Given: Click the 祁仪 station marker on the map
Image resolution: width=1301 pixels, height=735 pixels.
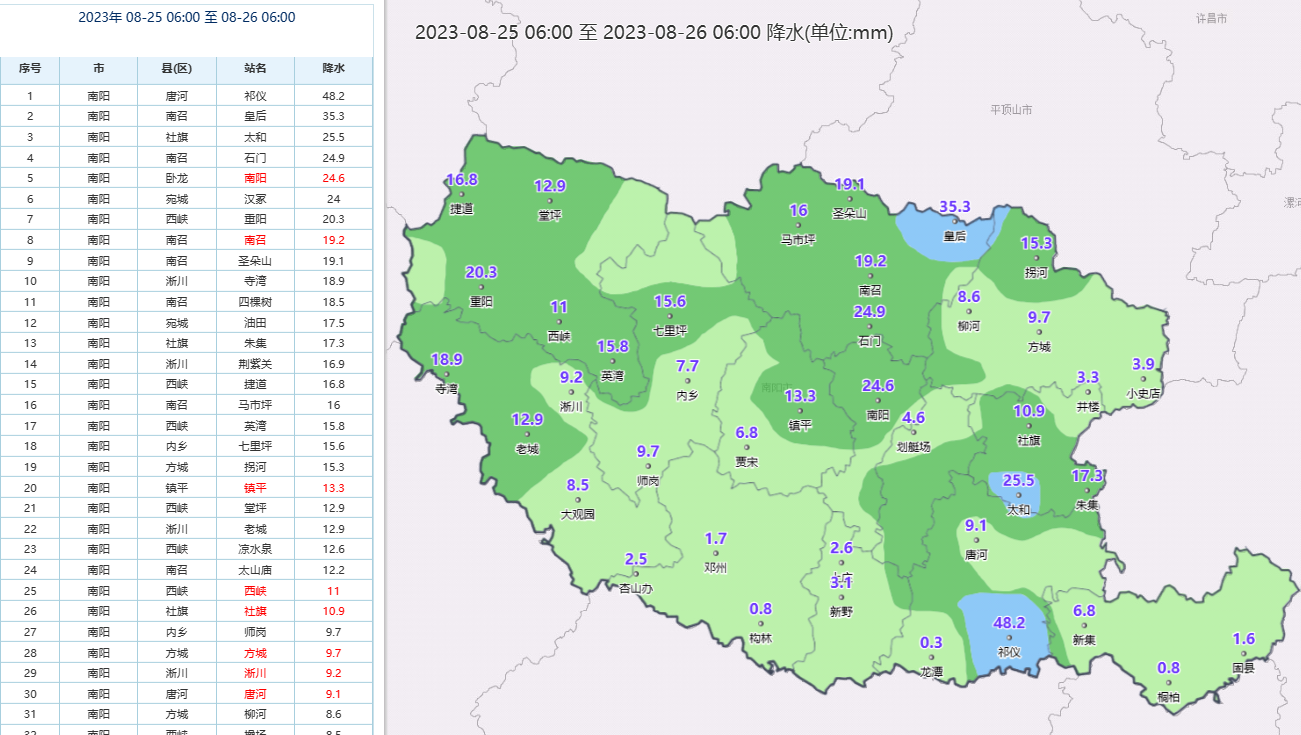Looking at the screenshot, I should (1009, 638).
